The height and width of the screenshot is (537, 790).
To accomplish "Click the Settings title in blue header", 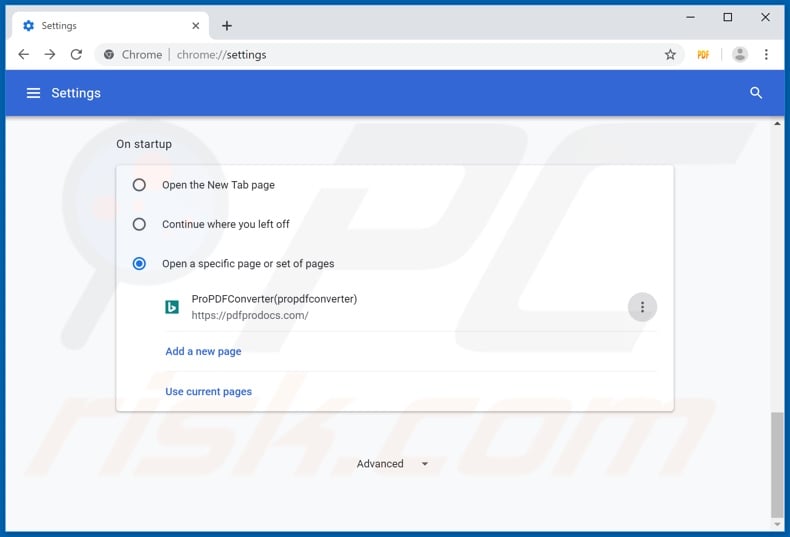I will [76, 93].
